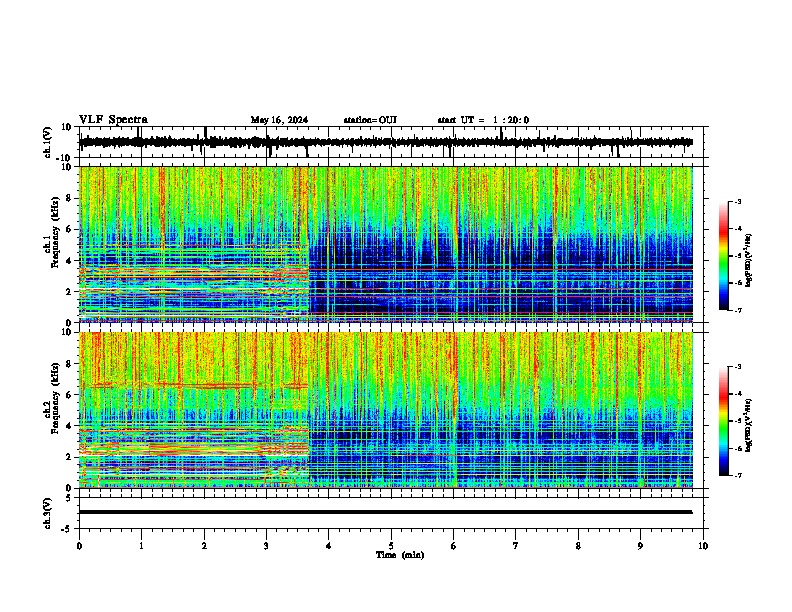Click the time axis tick label "1"

pyautogui.click(x=141, y=546)
